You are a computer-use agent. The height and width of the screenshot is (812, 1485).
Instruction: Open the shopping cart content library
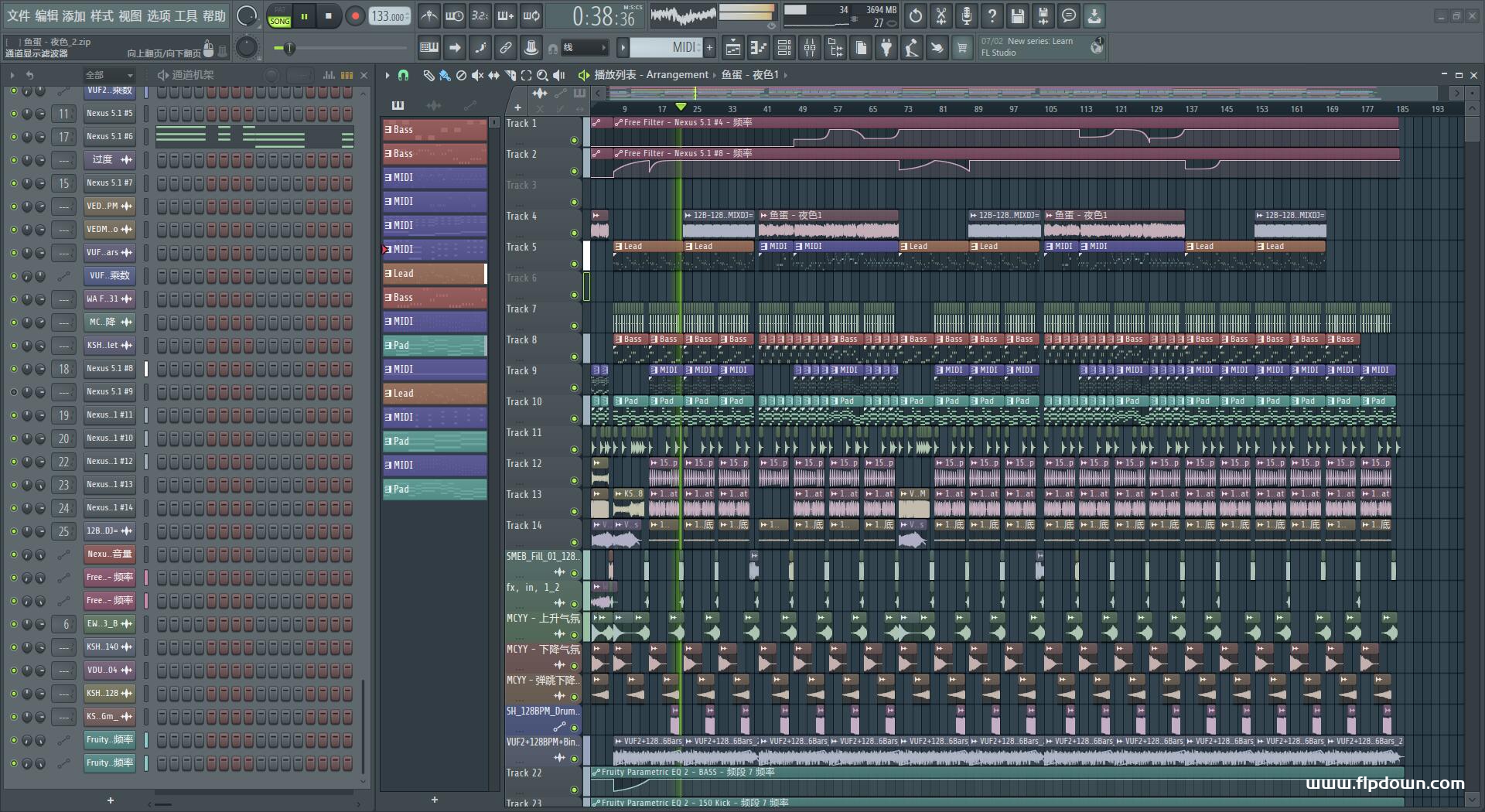pyautogui.click(x=962, y=48)
